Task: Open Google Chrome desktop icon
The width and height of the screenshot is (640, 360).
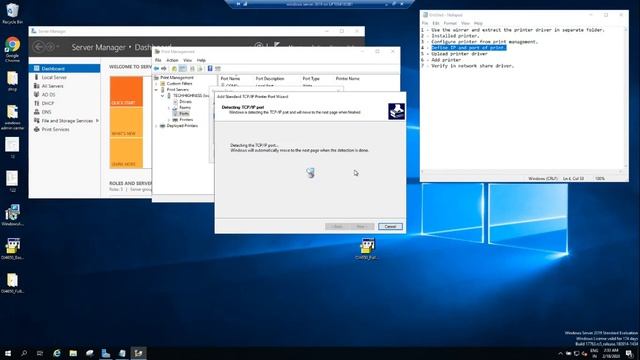Action: click(x=12, y=49)
